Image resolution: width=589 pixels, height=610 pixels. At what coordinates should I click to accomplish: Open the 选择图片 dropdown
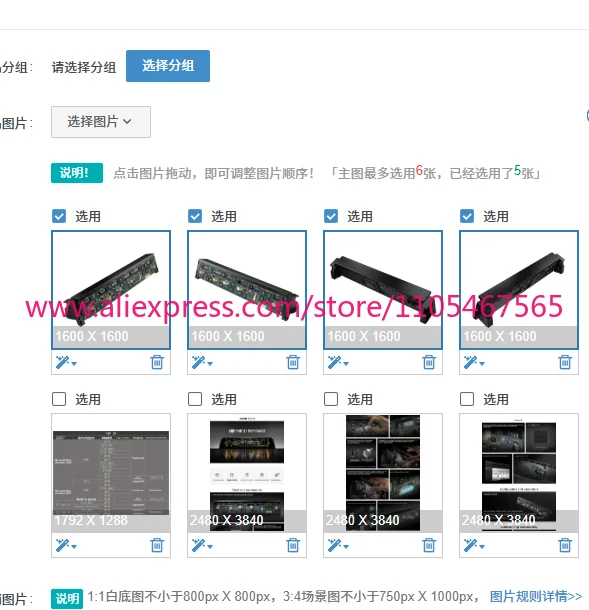click(x=101, y=122)
